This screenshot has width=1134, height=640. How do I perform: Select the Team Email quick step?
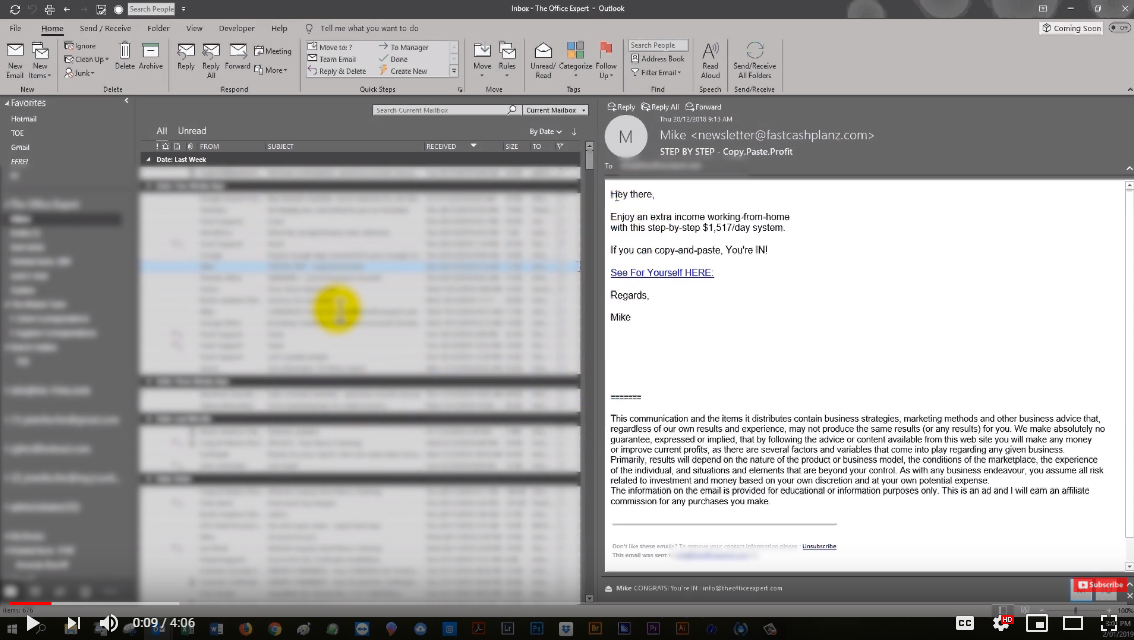pos(332,59)
